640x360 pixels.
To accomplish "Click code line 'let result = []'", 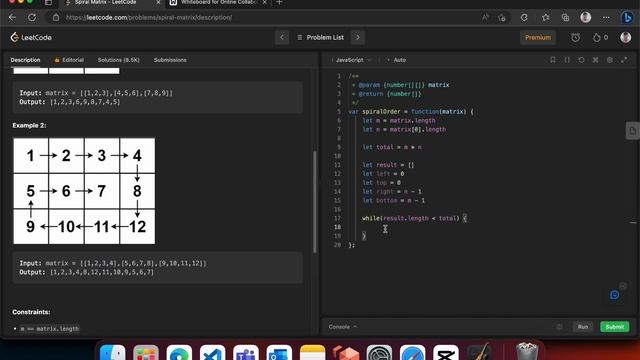I will click(388, 165).
